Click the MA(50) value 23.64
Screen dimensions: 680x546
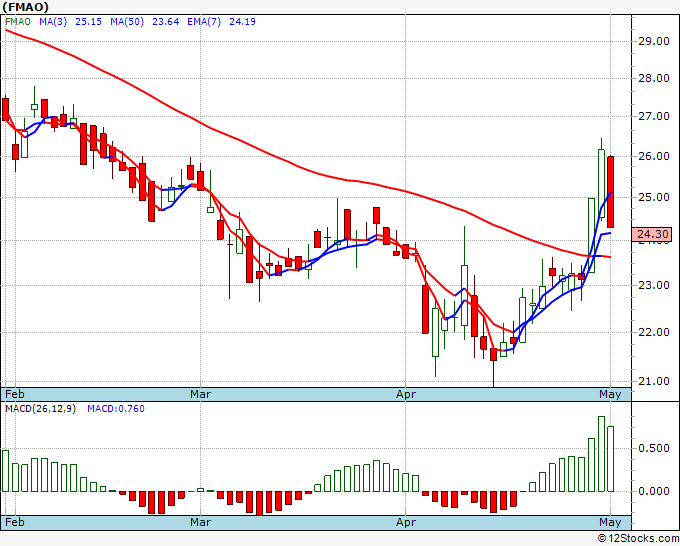click(x=165, y=22)
